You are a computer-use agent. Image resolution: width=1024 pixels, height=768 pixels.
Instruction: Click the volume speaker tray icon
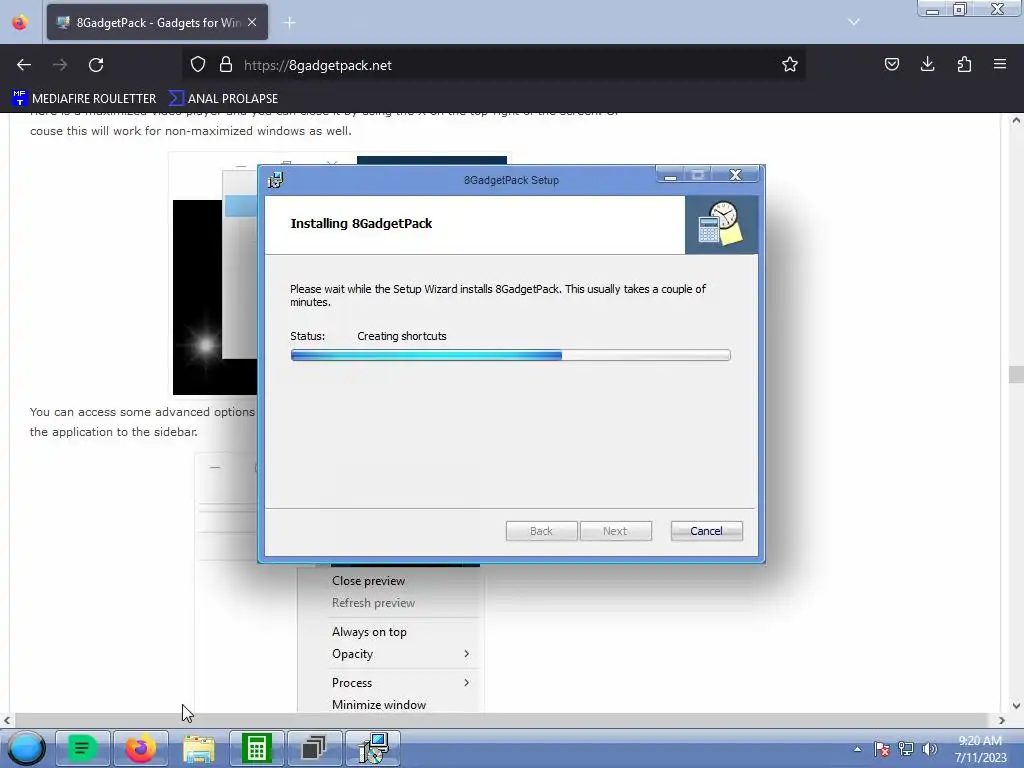[929, 749]
